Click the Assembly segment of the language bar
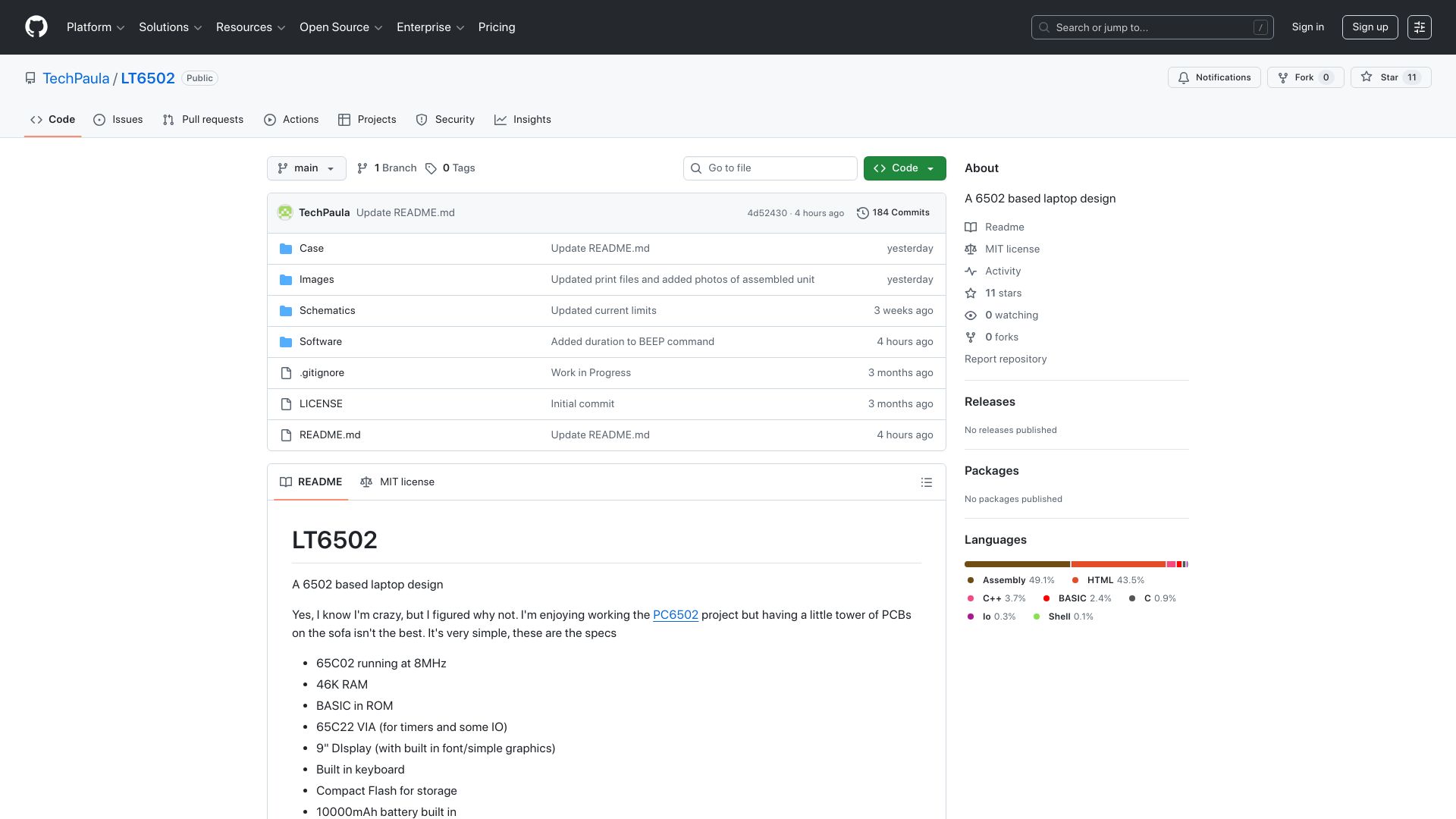1456x819 pixels. [x=1017, y=564]
